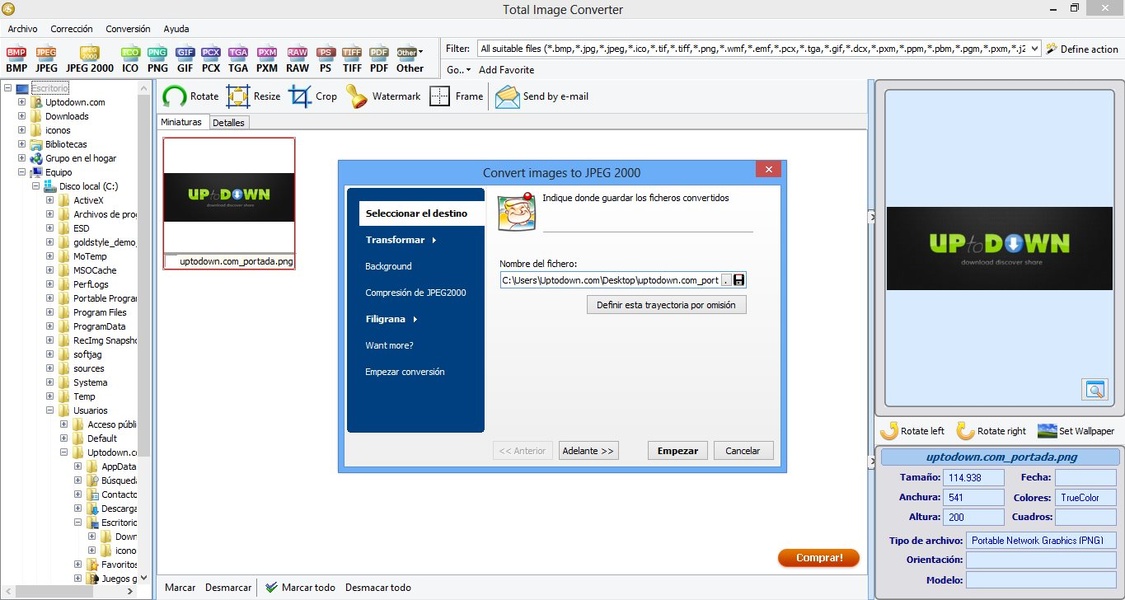Viewport: 1125px width, 600px height.
Task: Open the Resize tool
Action: point(254,96)
